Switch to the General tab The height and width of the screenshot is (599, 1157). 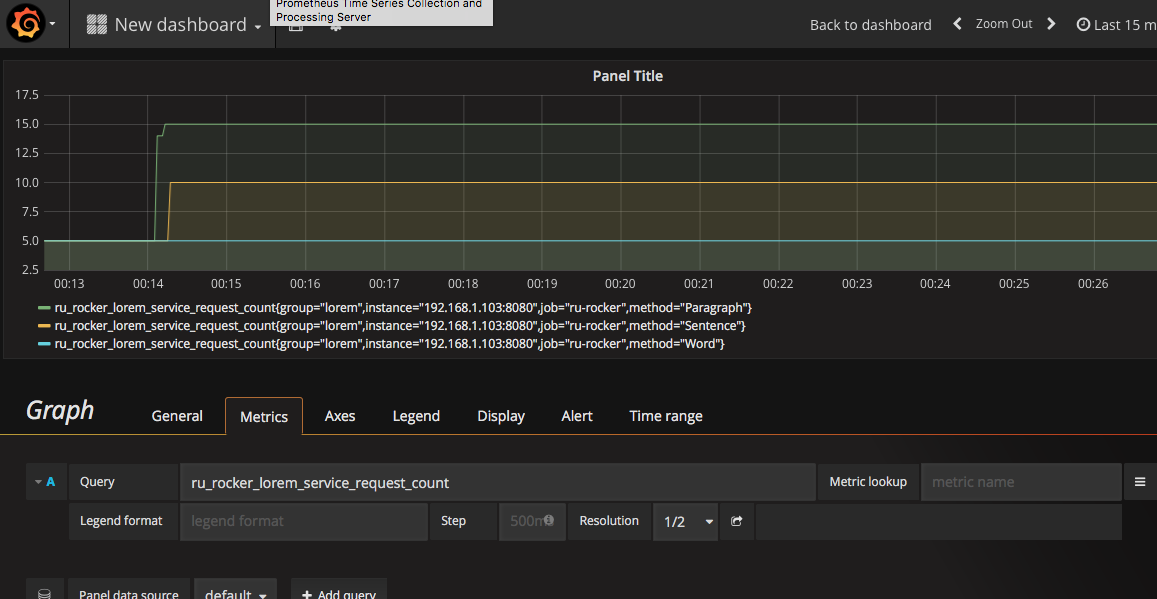[x=177, y=416]
